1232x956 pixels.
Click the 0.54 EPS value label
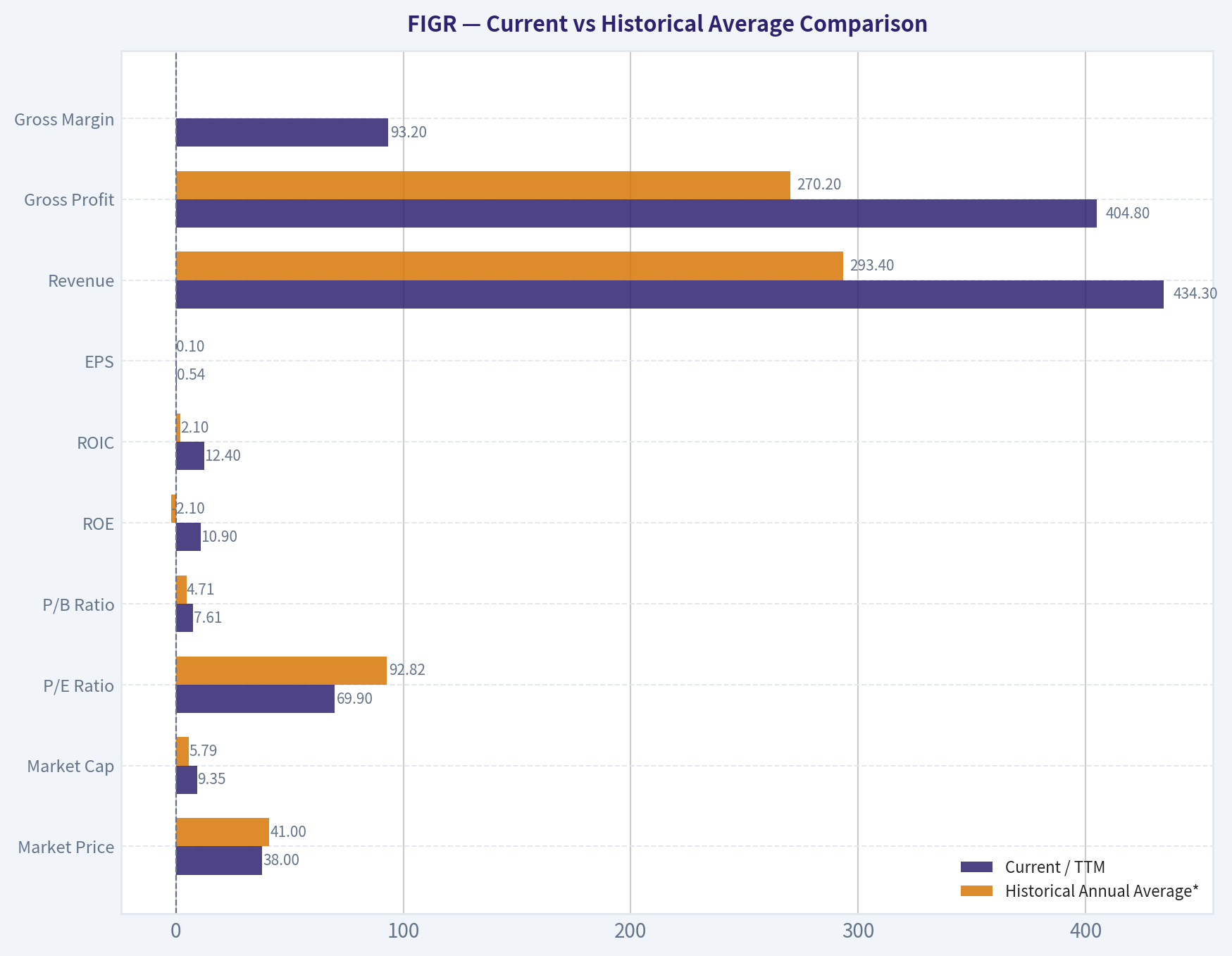pos(191,375)
